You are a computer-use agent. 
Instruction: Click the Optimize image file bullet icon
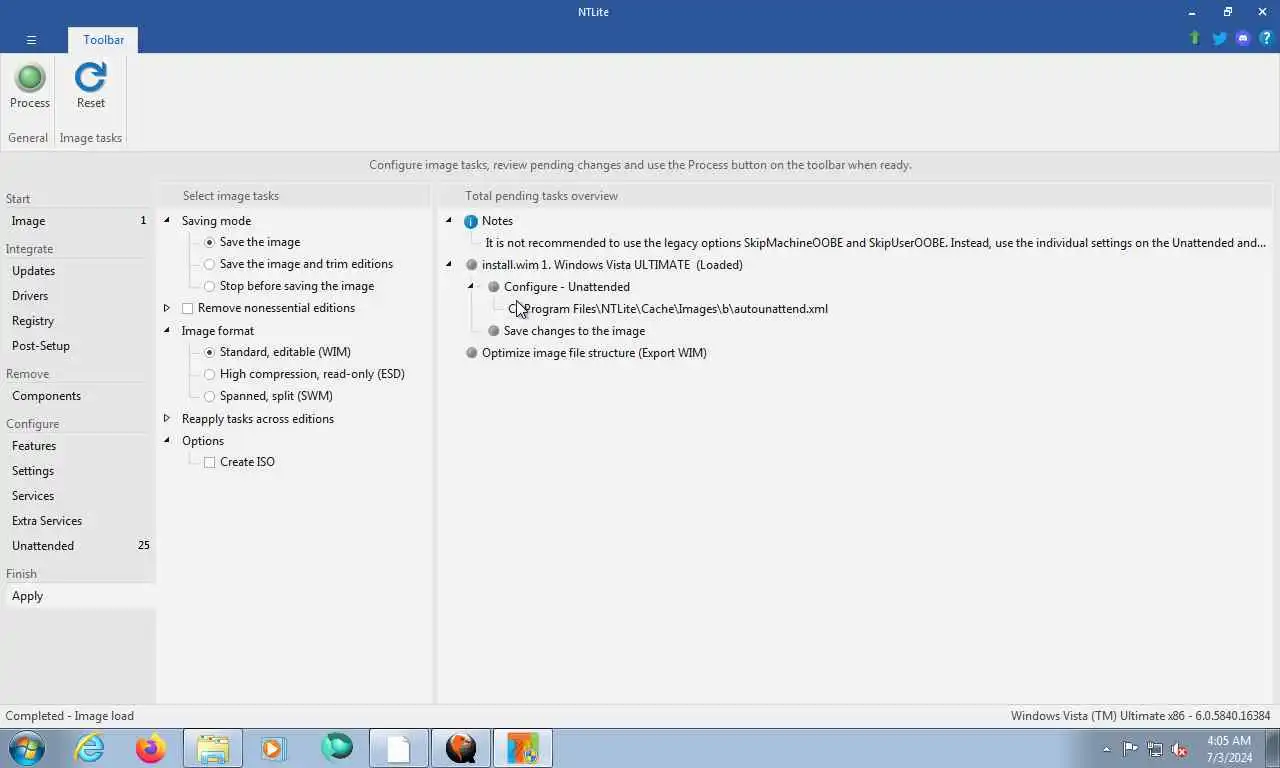(x=471, y=353)
